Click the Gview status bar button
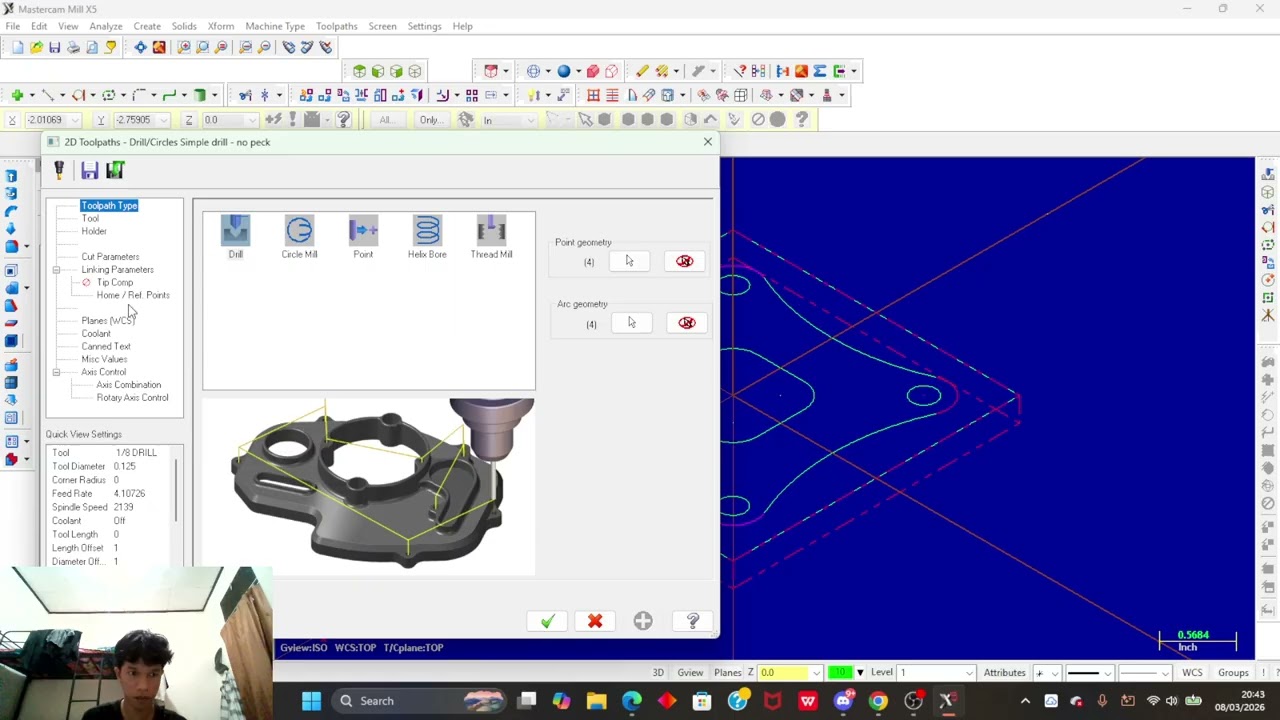The image size is (1280, 720). [x=690, y=673]
